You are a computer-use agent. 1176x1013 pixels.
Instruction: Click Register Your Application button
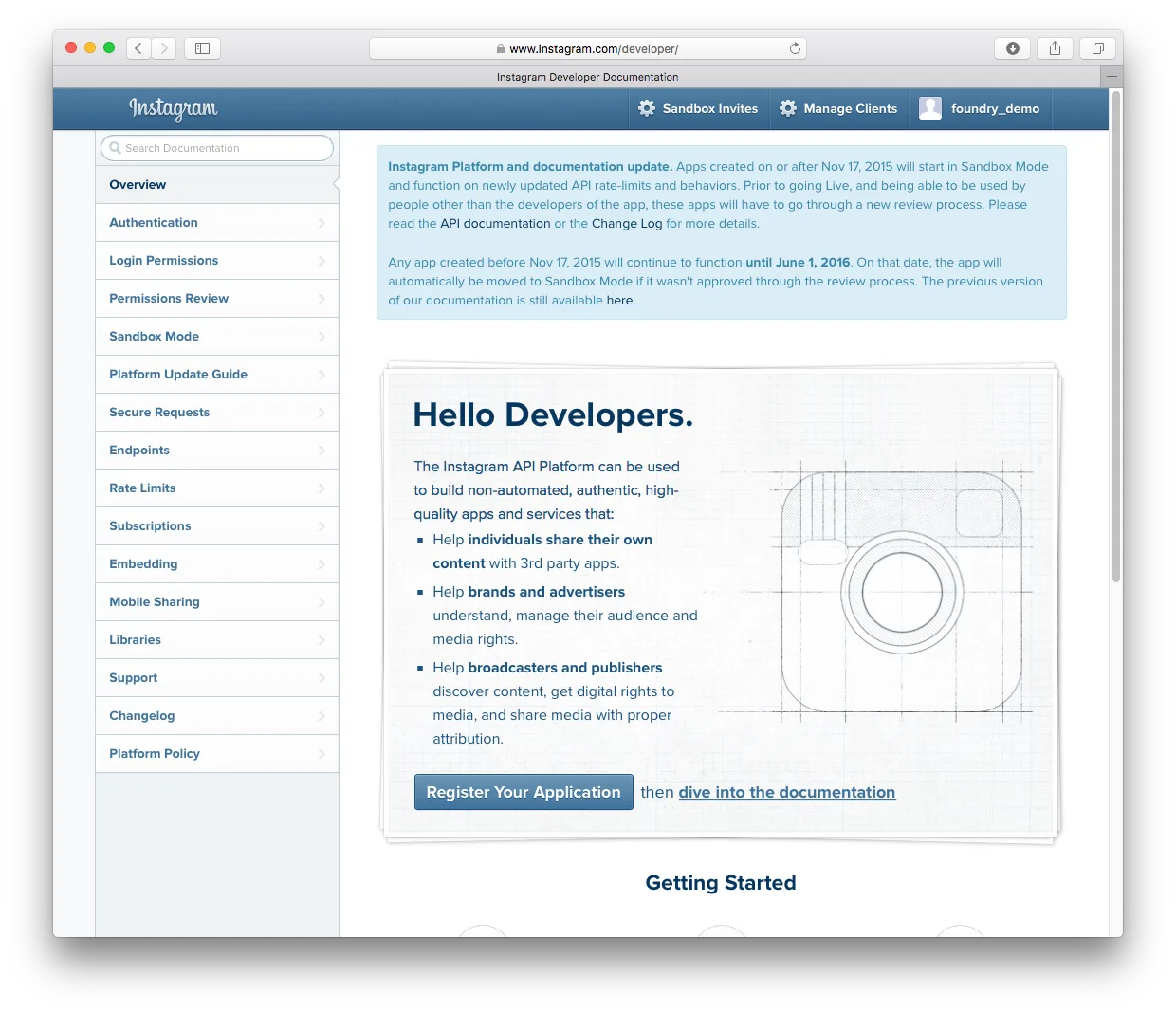tap(524, 792)
